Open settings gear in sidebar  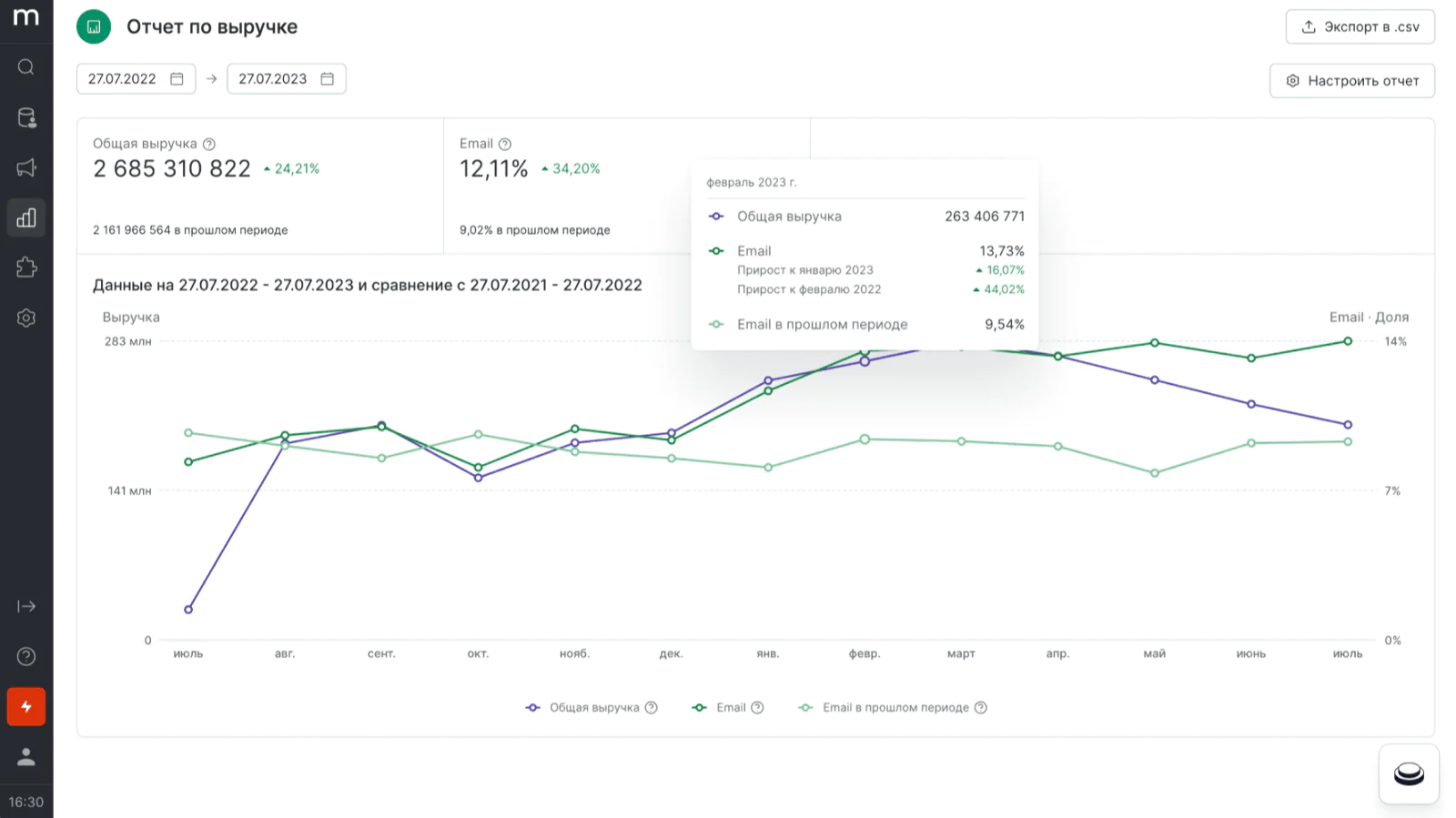[26, 318]
